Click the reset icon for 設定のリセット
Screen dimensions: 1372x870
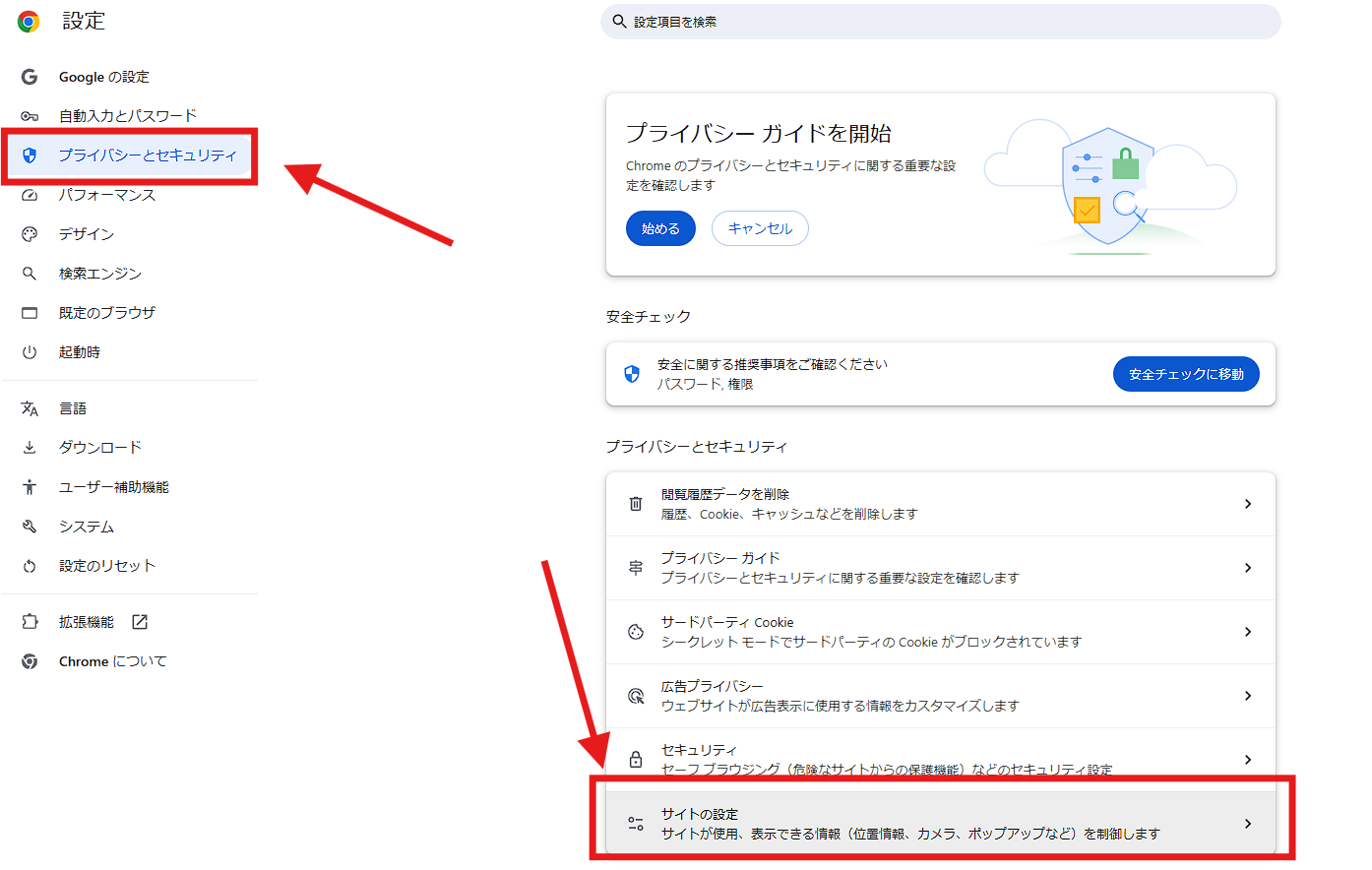[30, 566]
